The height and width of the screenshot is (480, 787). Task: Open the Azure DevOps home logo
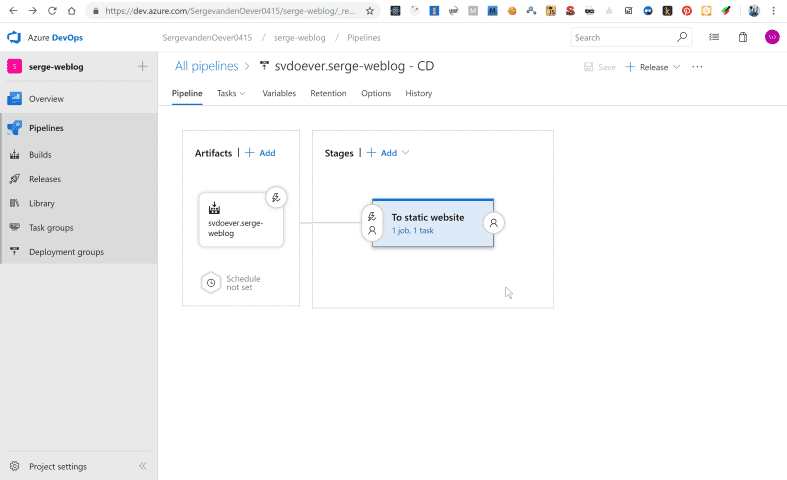[15, 37]
